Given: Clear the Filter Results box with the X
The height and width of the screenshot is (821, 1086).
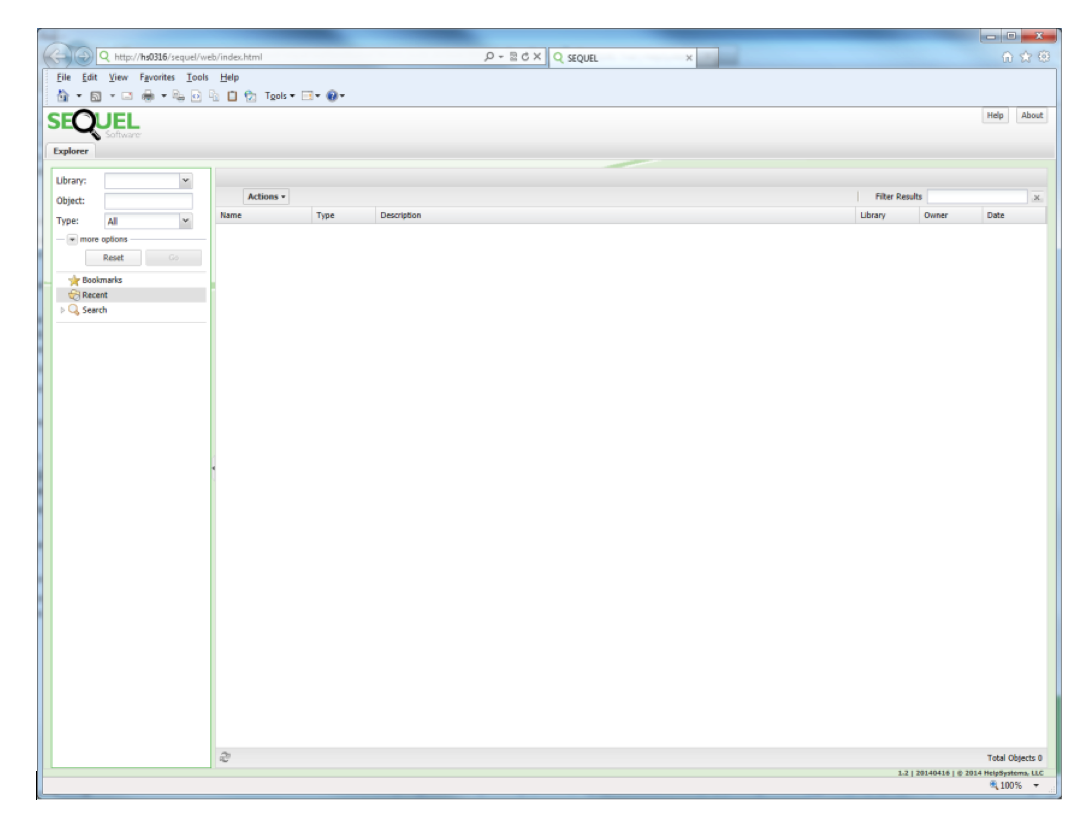Looking at the screenshot, I should [x=1037, y=197].
